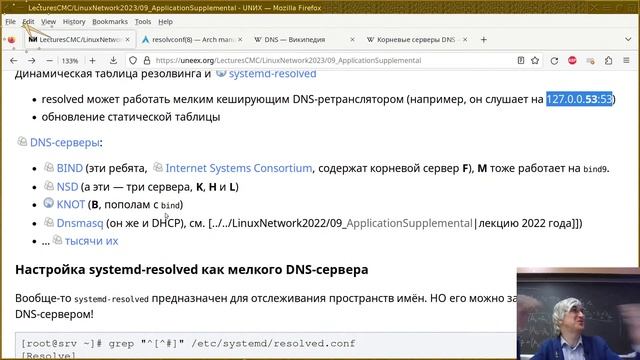Follow the systemd-resolved link

(272, 74)
